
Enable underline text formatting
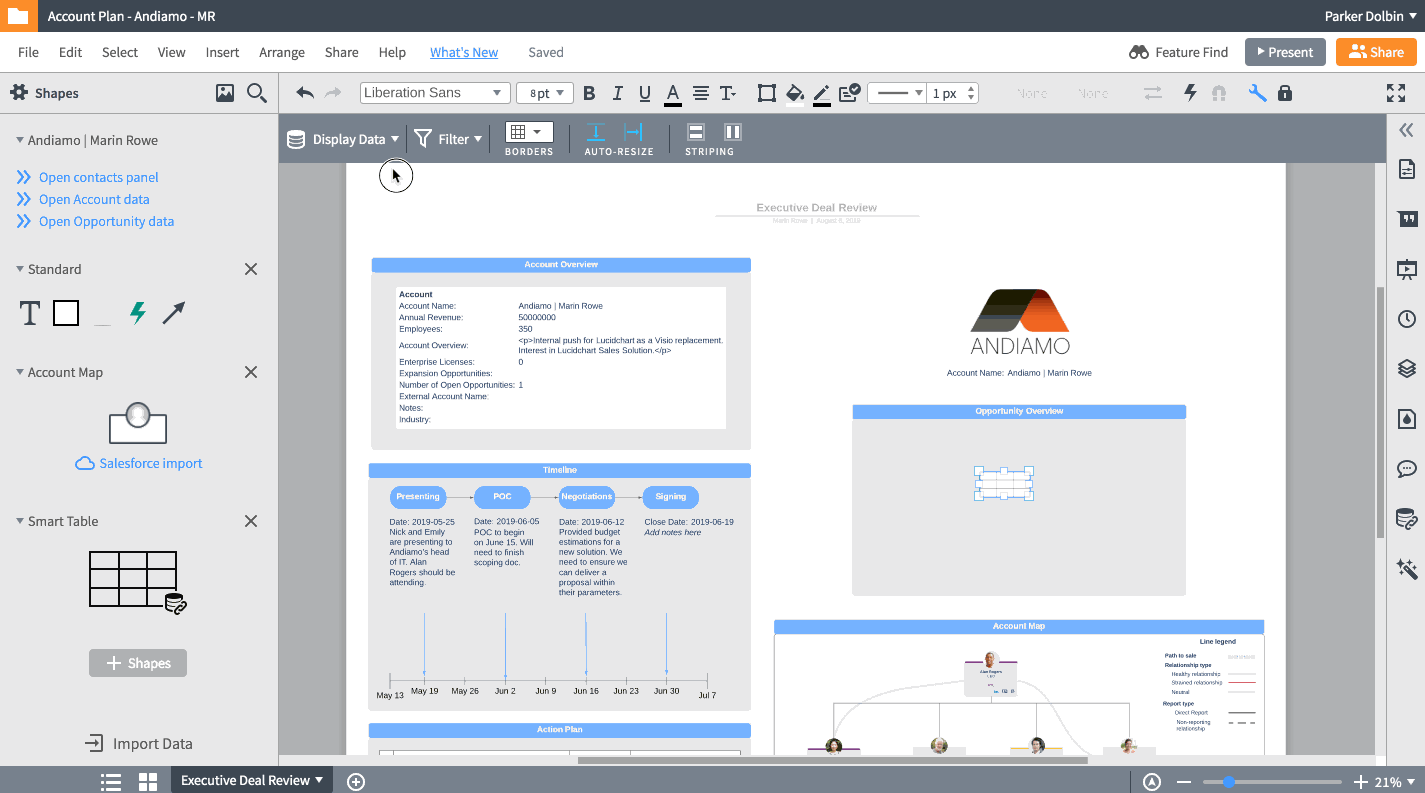pos(645,92)
